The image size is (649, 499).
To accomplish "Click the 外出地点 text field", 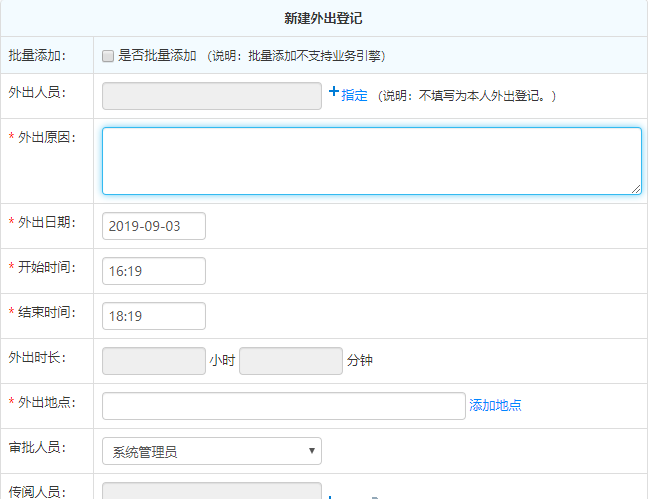I will 283,406.
